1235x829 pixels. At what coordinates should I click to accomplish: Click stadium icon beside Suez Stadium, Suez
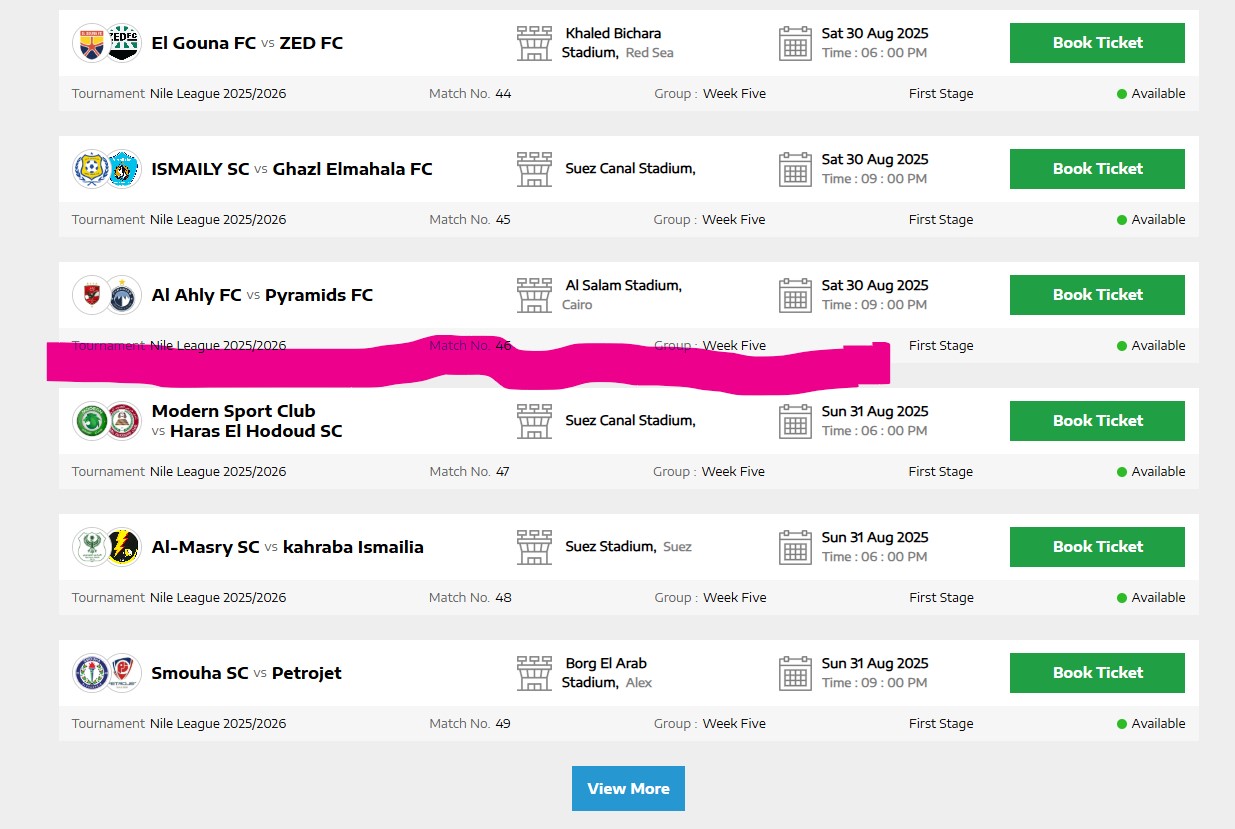tap(534, 547)
